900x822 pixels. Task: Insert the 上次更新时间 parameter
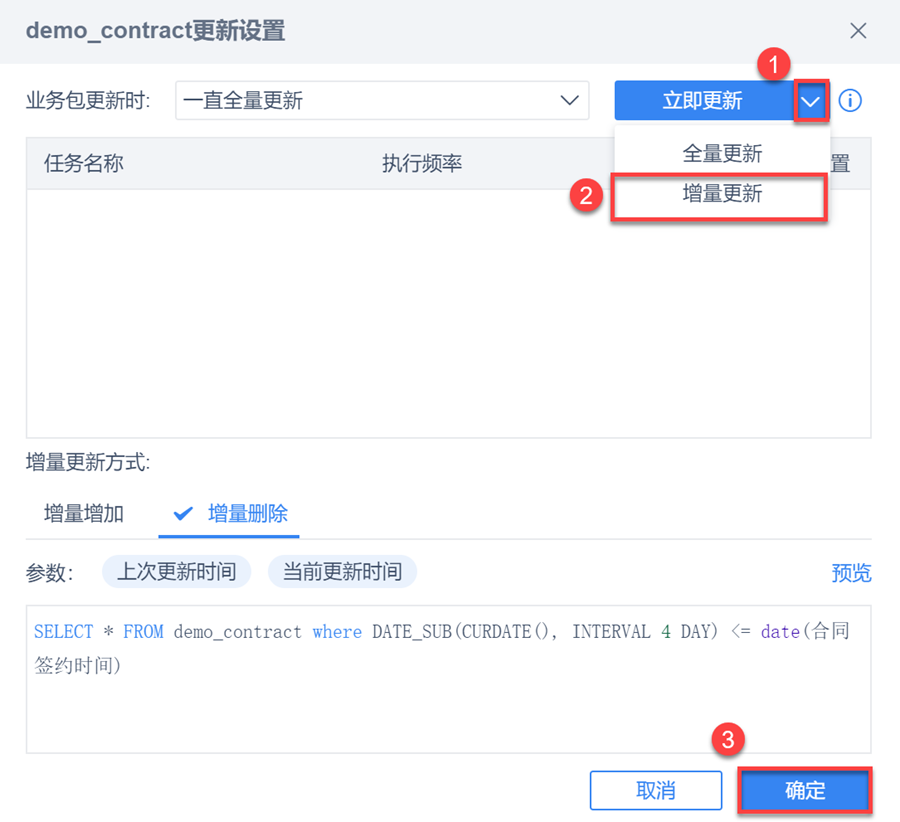click(x=176, y=572)
